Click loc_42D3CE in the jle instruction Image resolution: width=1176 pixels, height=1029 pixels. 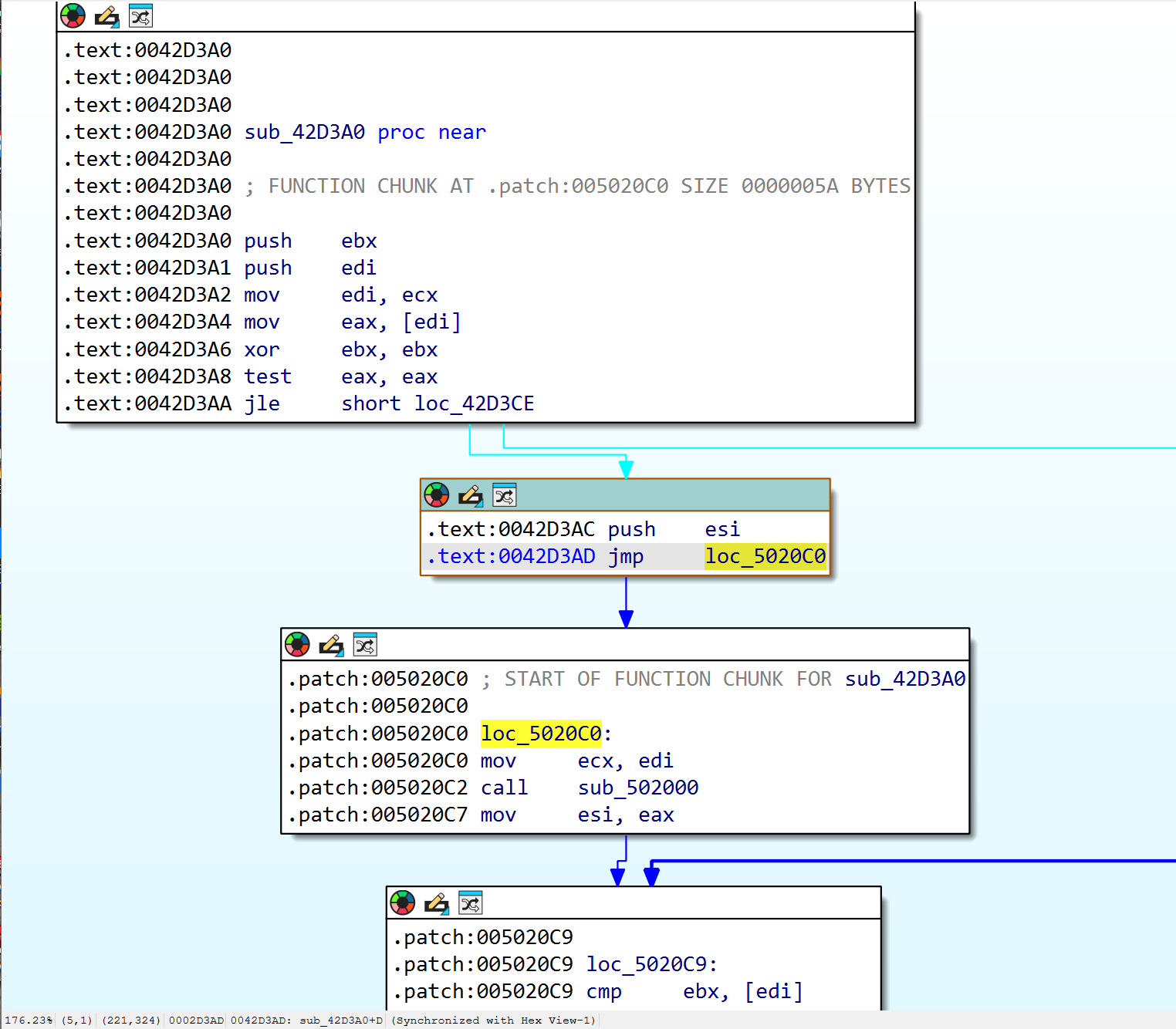(x=474, y=403)
